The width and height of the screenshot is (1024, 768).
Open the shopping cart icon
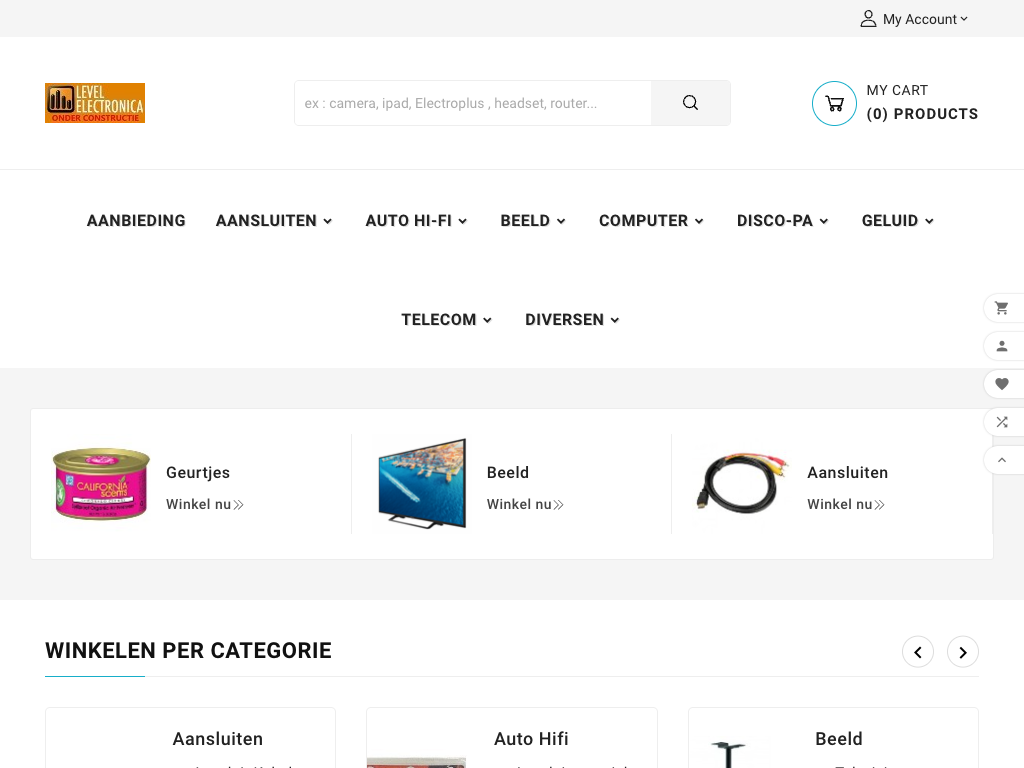pyautogui.click(x=834, y=103)
